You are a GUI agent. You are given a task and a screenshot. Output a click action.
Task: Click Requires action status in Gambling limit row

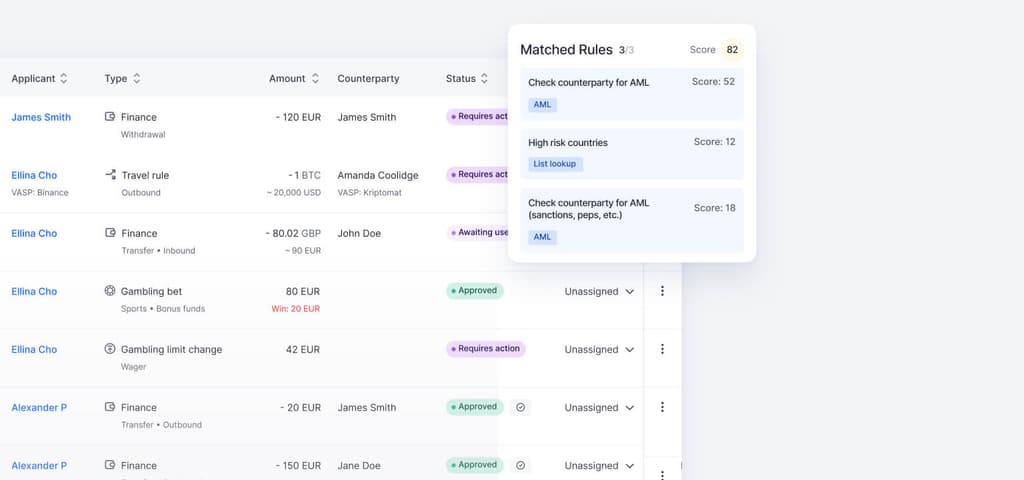click(x=486, y=349)
